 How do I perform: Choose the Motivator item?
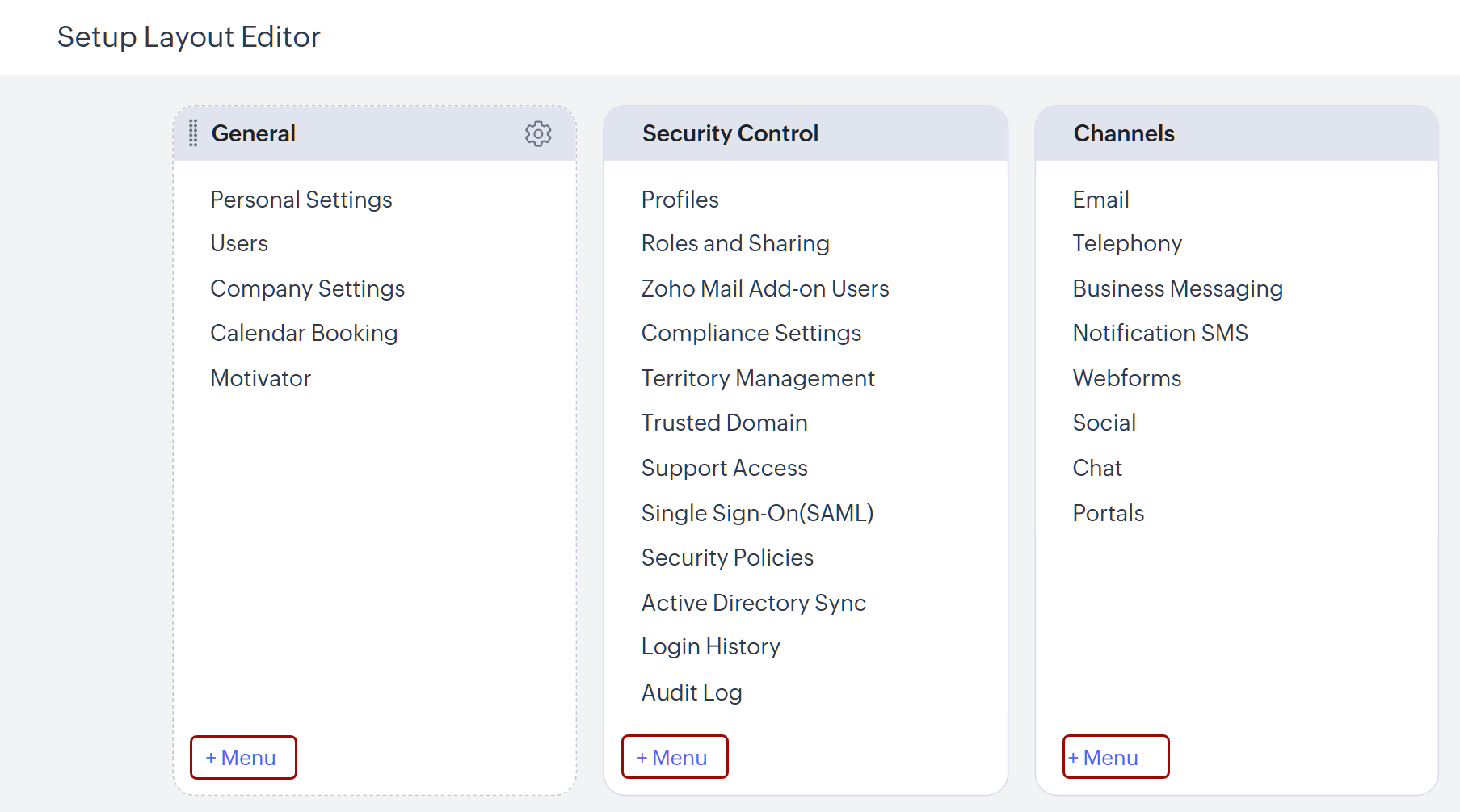[260, 378]
